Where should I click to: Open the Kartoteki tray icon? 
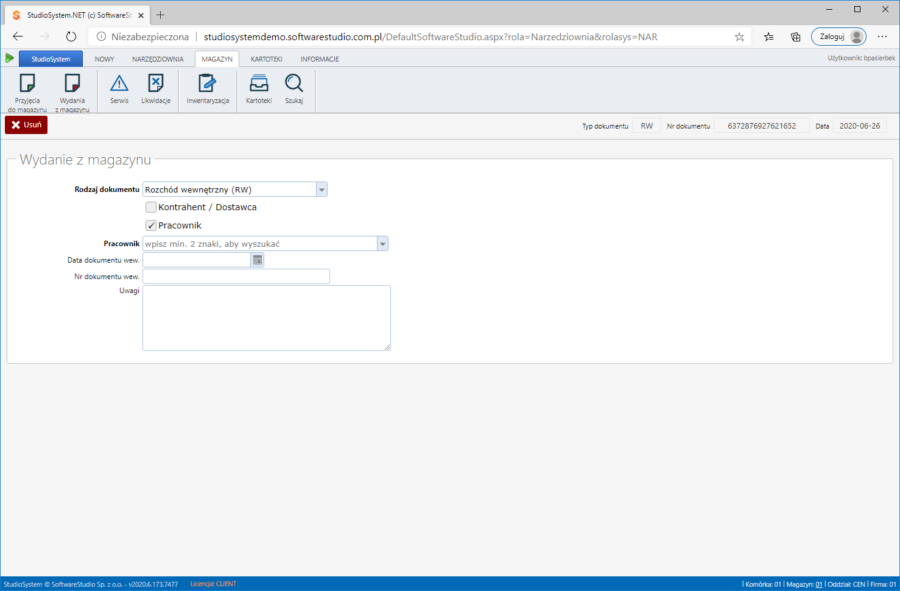tap(259, 84)
